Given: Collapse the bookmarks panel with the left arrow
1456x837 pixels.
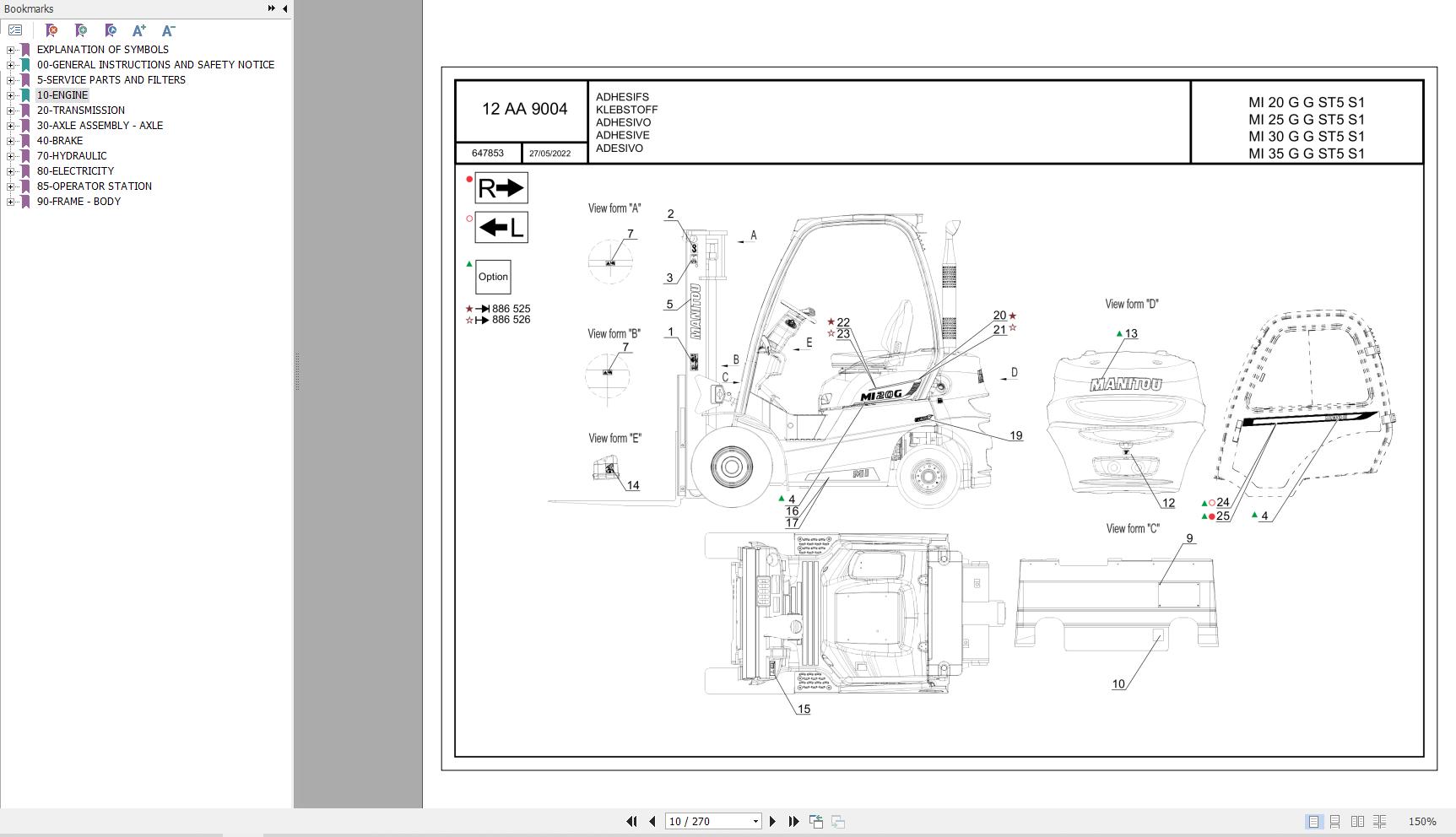Looking at the screenshot, I should (x=284, y=8).
